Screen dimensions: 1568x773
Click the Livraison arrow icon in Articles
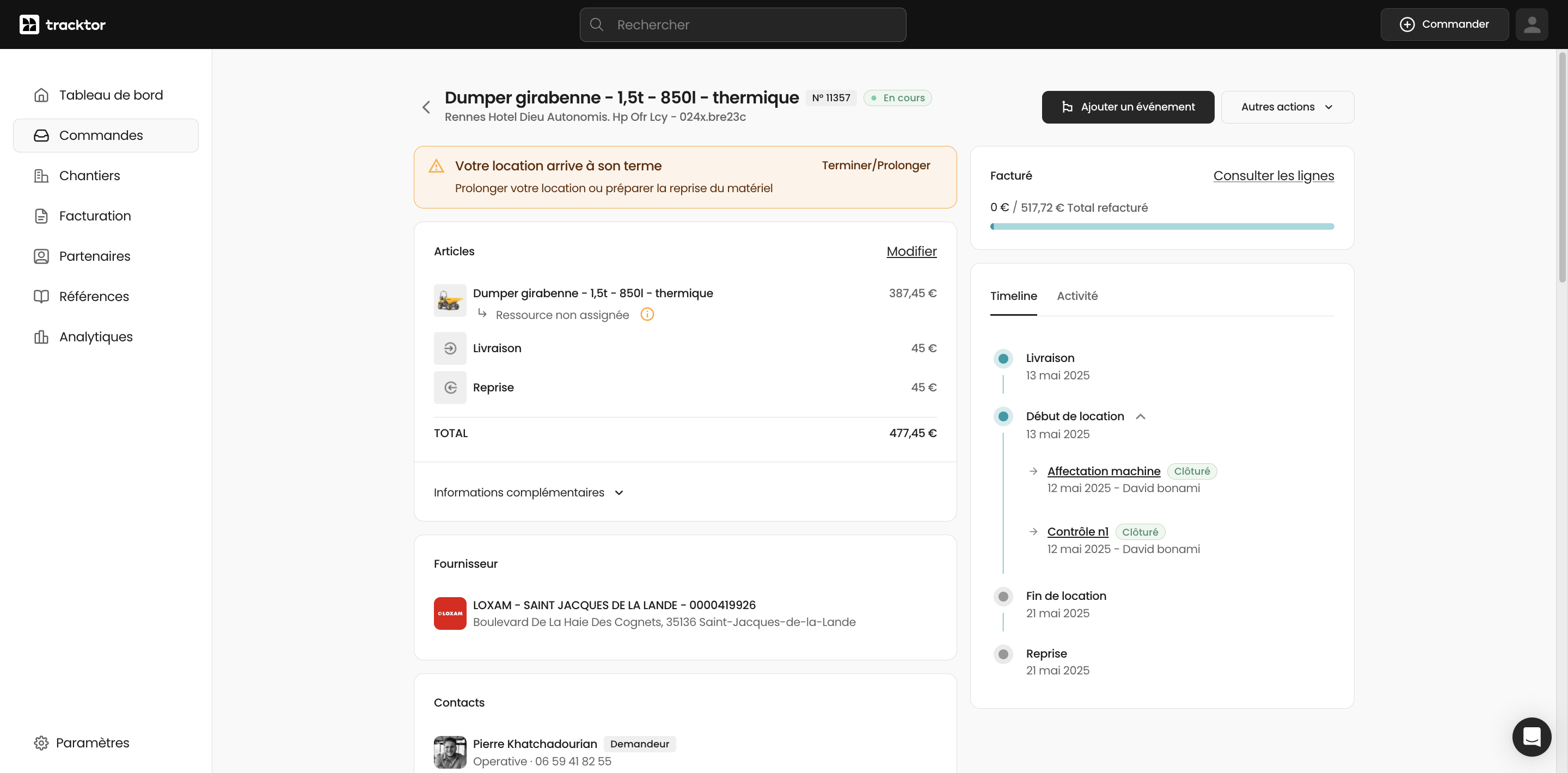[450, 348]
